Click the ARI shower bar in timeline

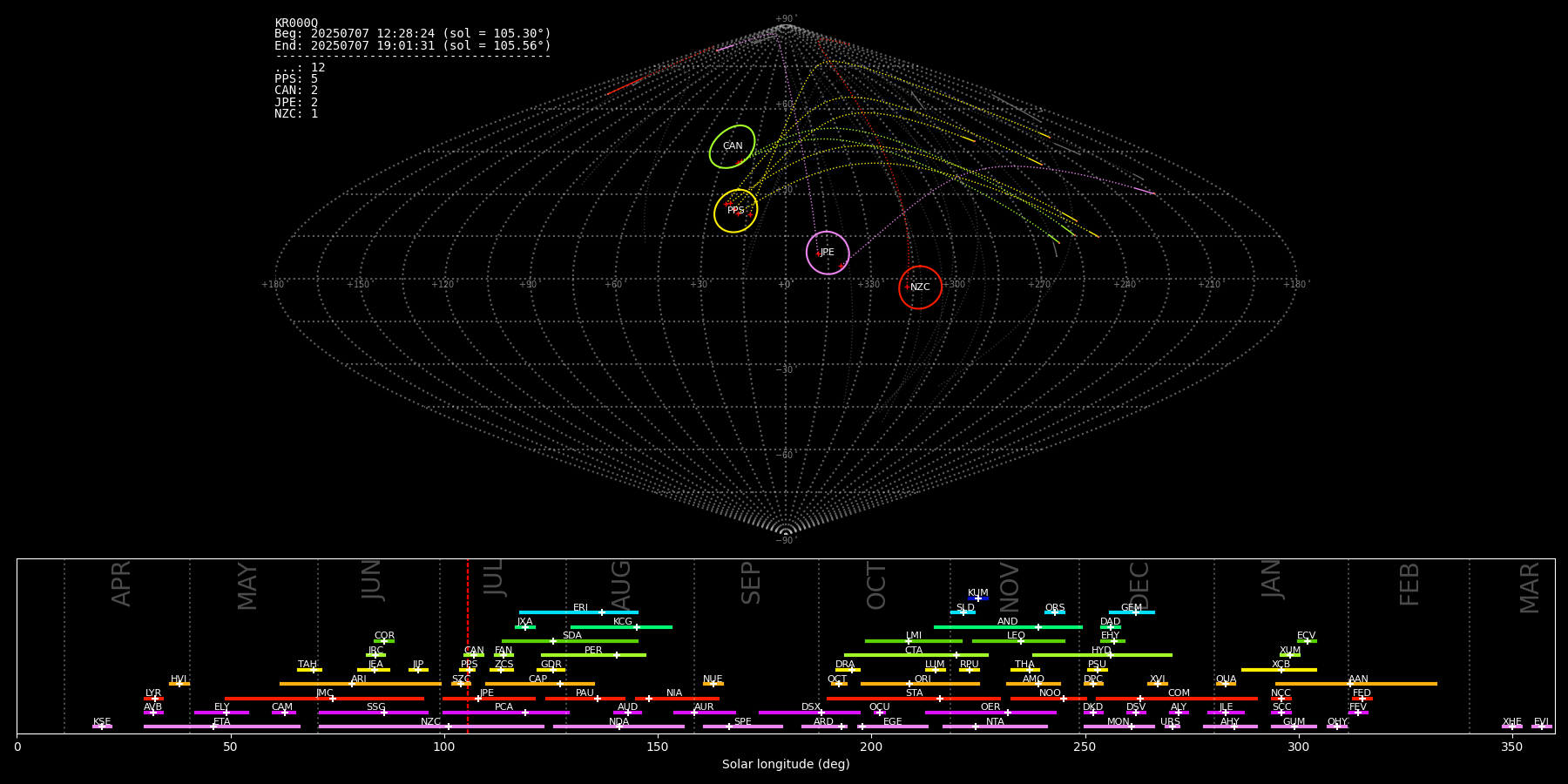361,684
